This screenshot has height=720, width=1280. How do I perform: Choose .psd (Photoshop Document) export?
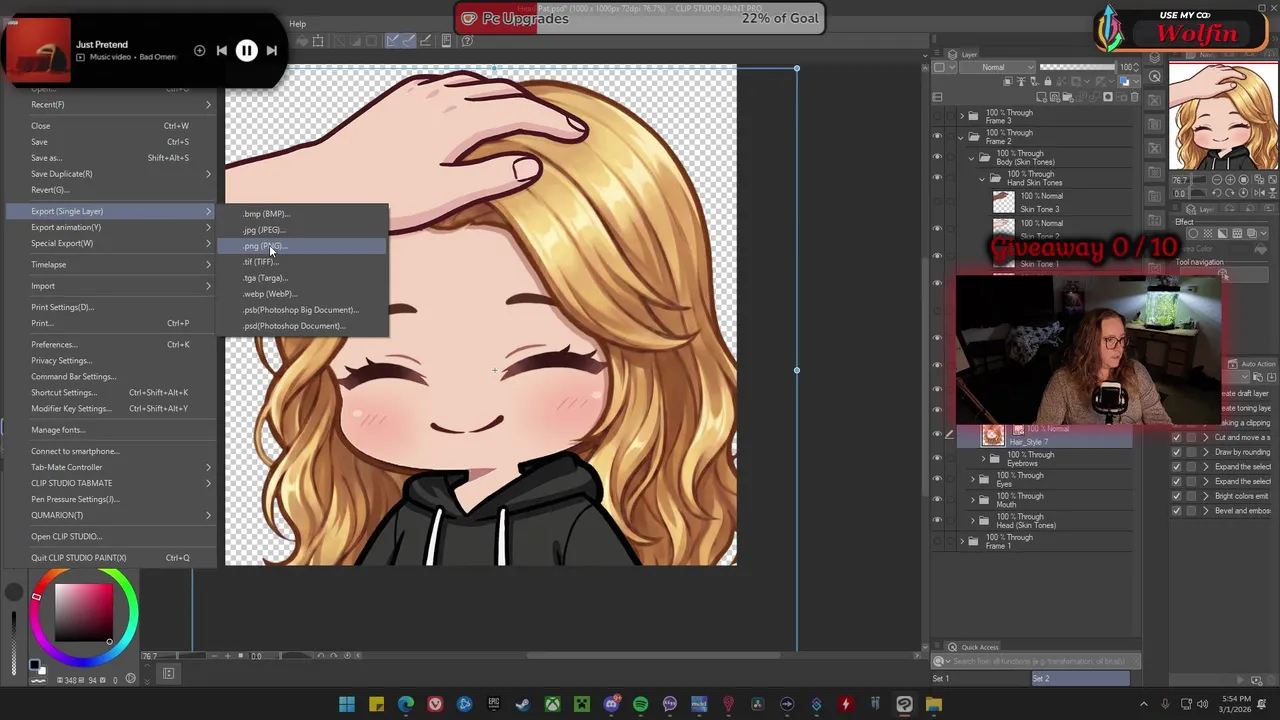[301, 326]
